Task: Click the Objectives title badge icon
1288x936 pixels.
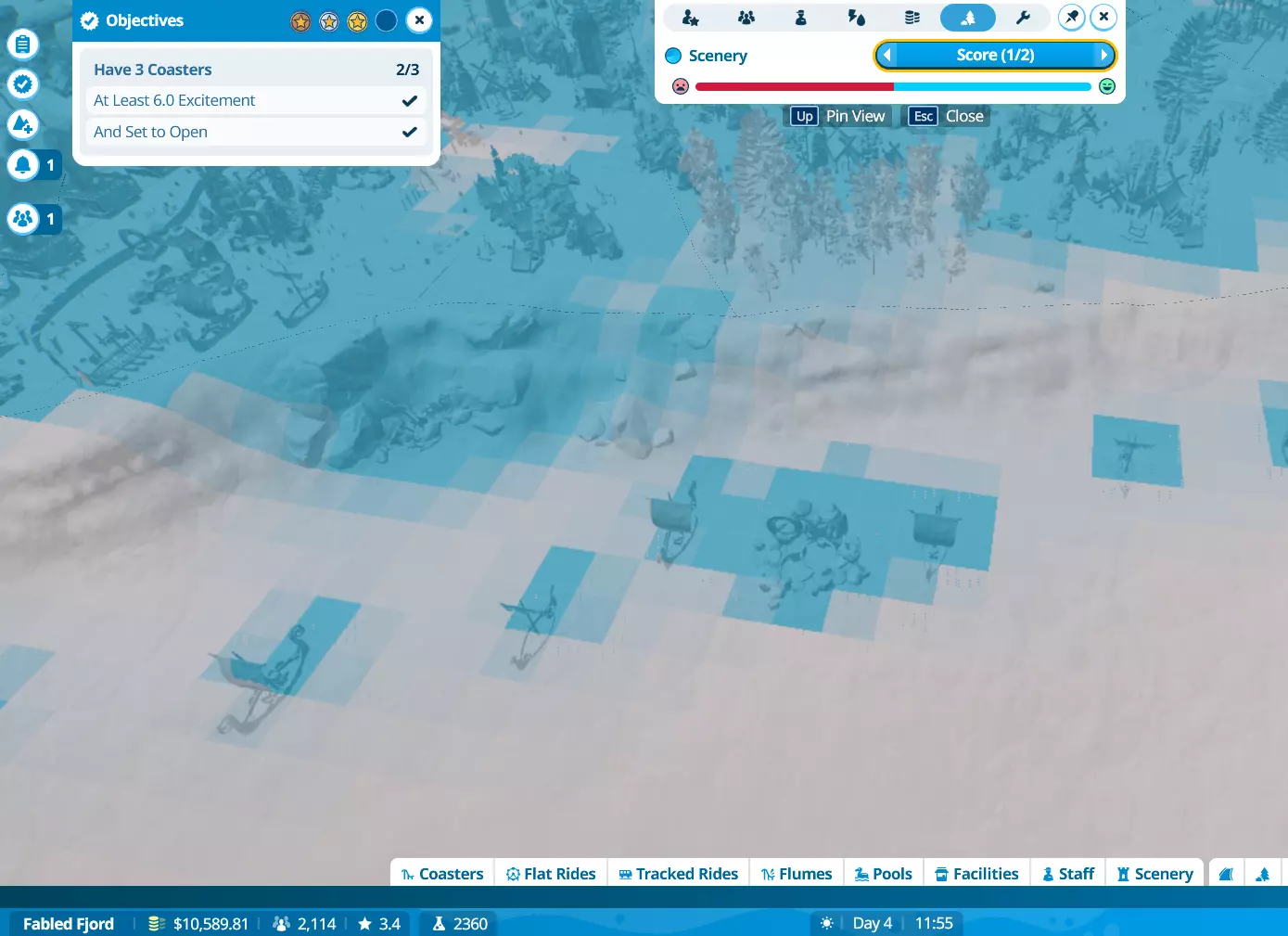Action: (x=89, y=20)
